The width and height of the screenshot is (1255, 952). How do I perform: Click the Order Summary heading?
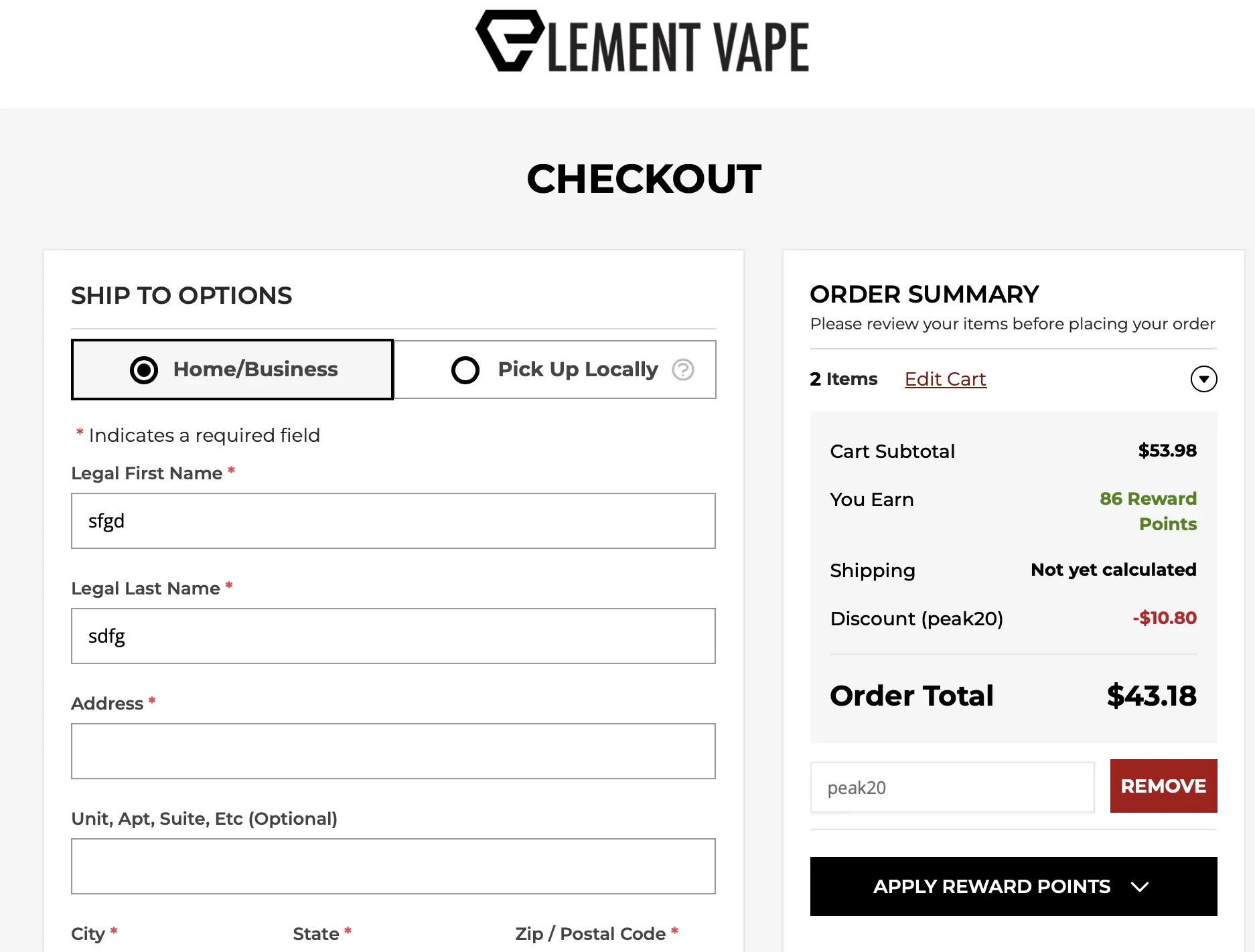point(924,294)
